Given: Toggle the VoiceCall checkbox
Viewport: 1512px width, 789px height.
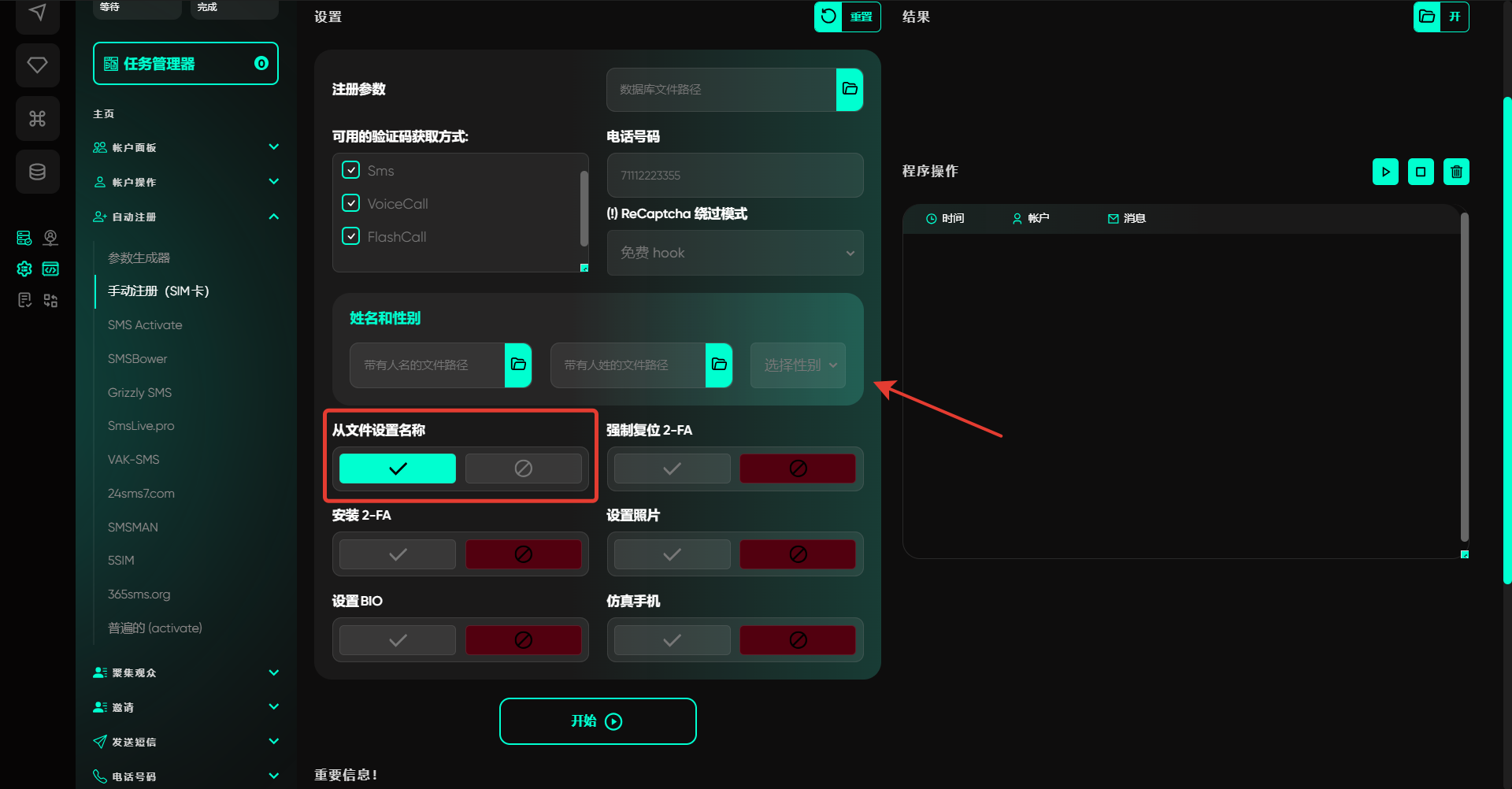Looking at the screenshot, I should tap(351, 203).
